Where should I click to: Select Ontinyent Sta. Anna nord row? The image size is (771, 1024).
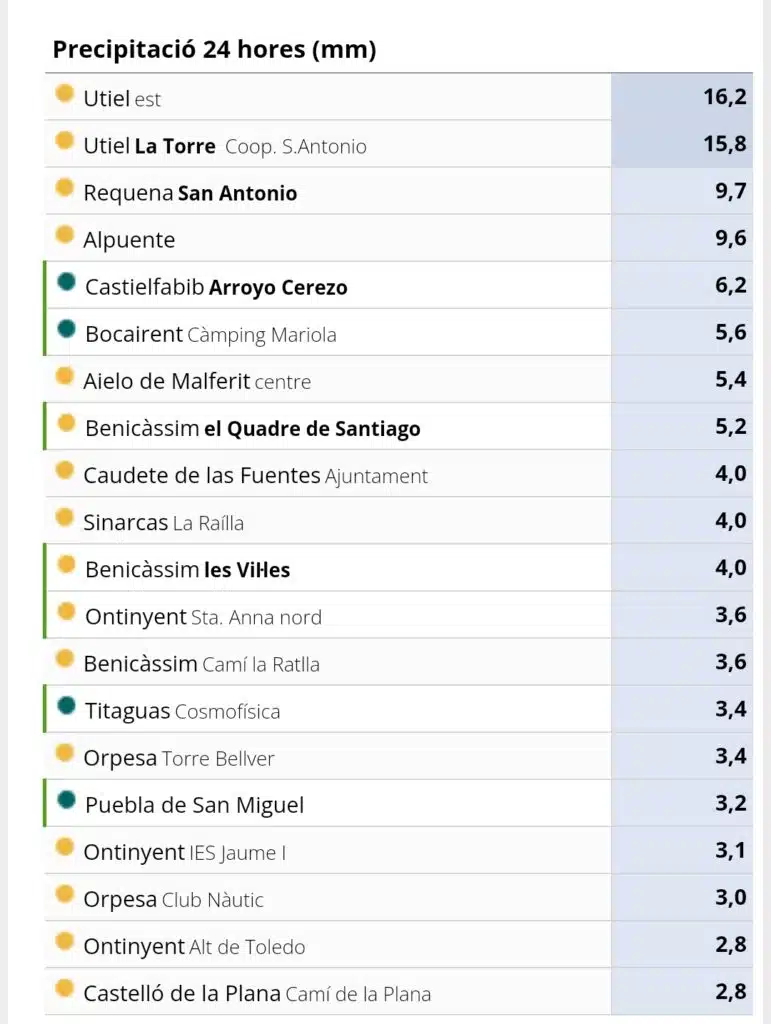tap(398, 615)
